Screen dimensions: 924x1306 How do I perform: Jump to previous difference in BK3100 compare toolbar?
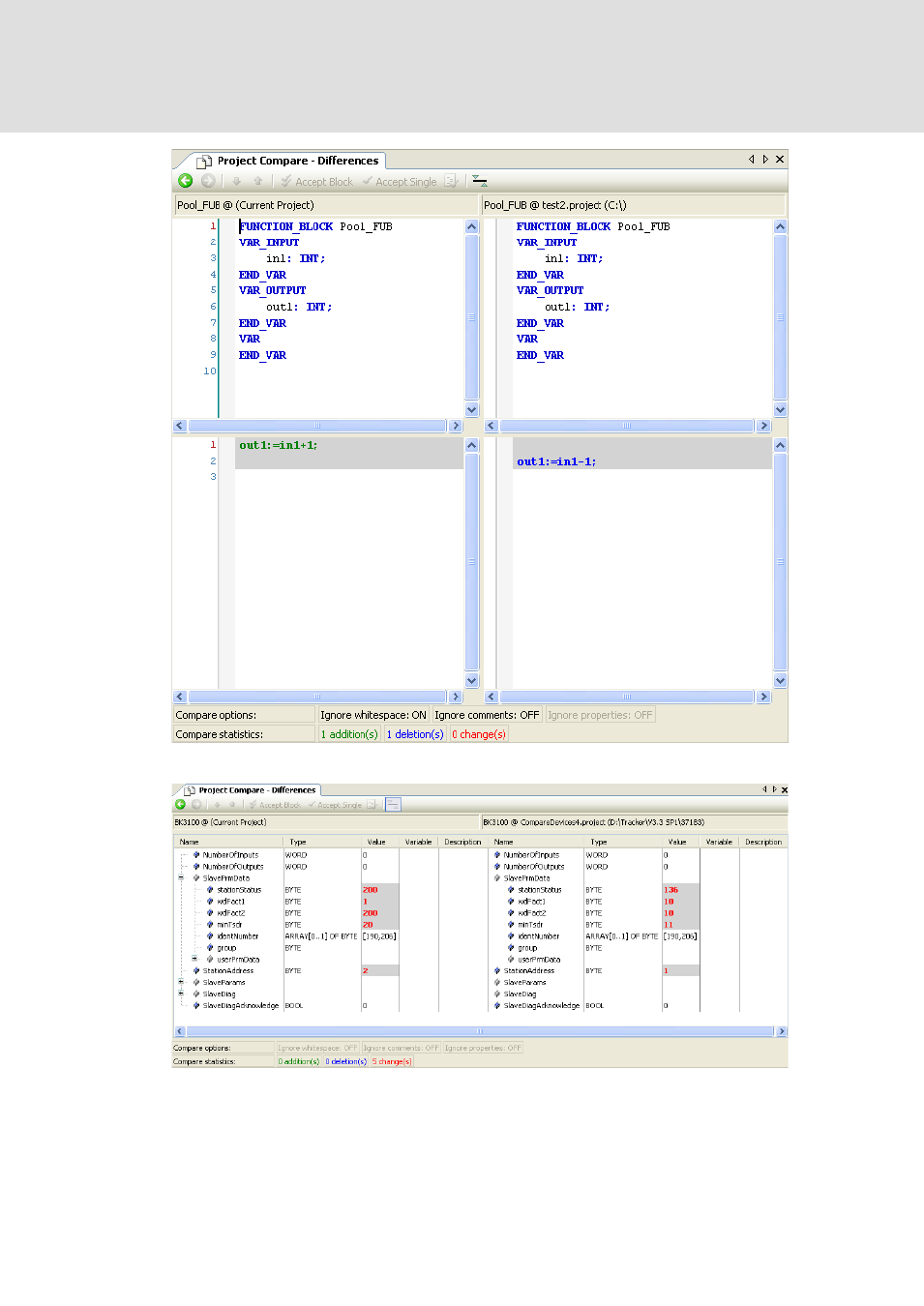[x=232, y=804]
